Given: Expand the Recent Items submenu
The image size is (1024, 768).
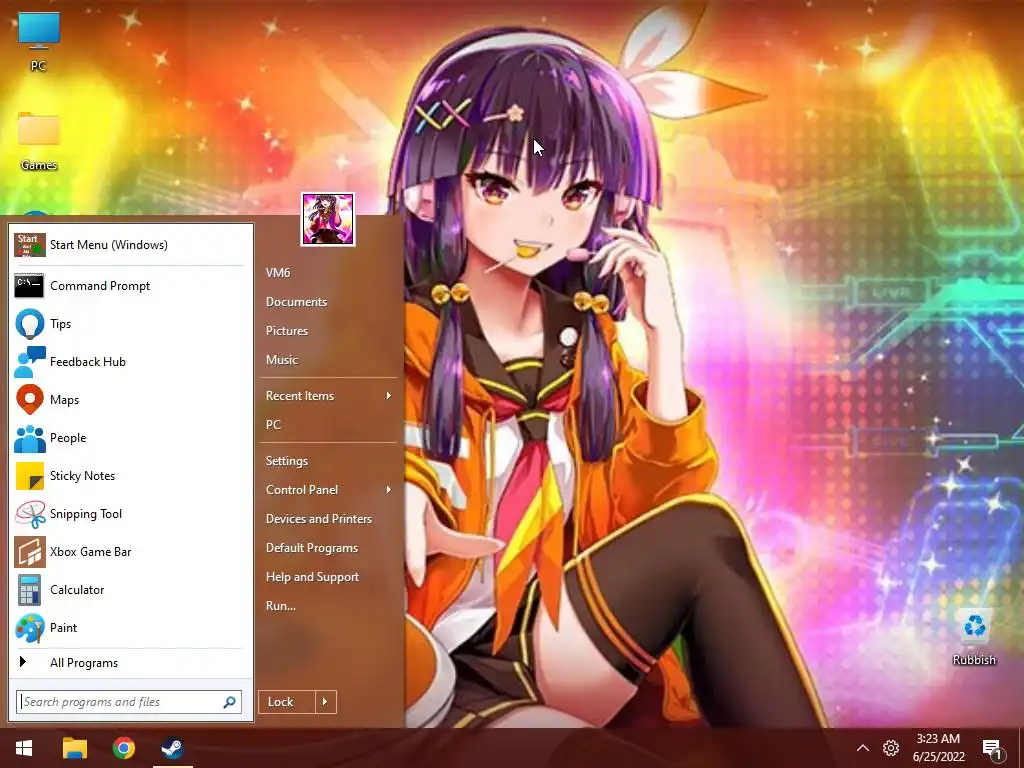Looking at the screenshot, I should coord(328,396).
